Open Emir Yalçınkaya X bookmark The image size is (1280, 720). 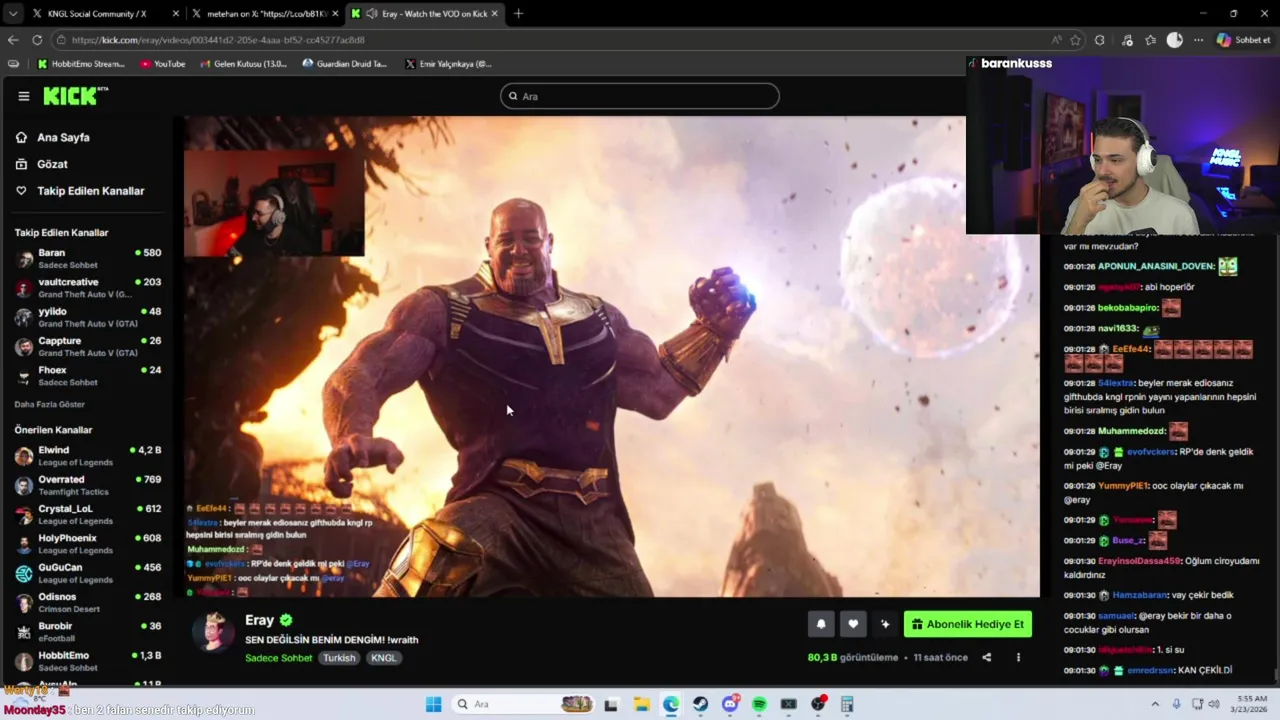448,64
